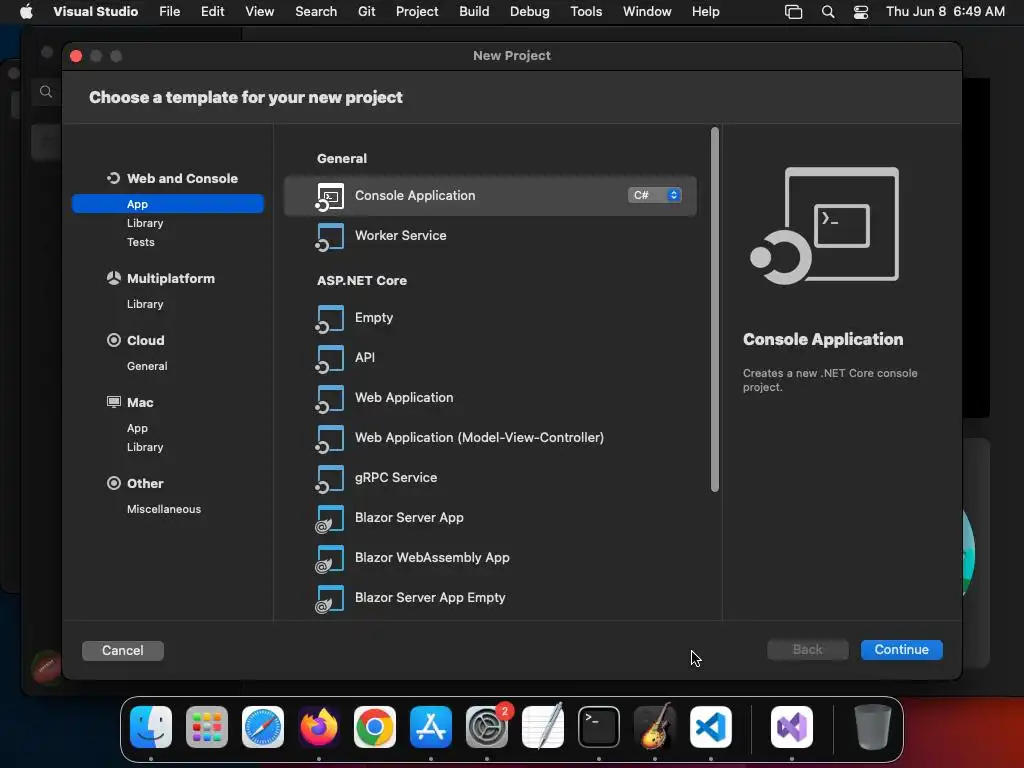The image size is (1024, 768).
Task: Select App under Mac
Action: coord(137,428)
